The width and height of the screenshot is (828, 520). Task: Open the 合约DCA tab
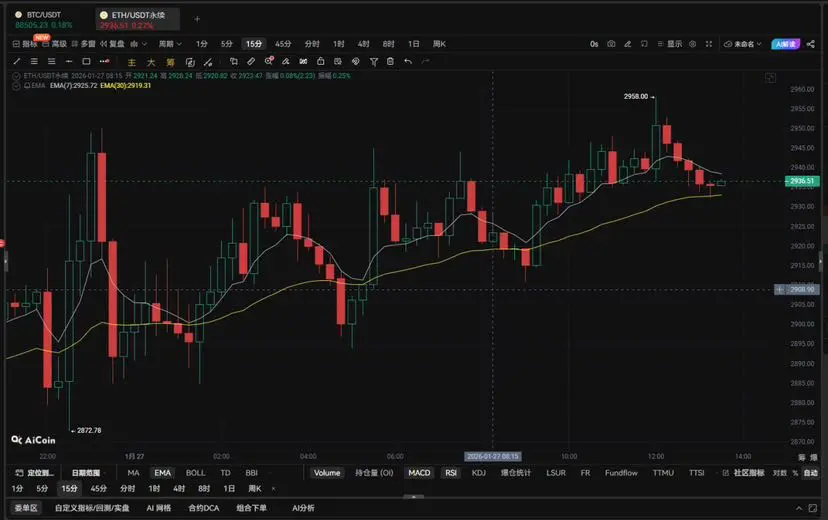(203, 508)
